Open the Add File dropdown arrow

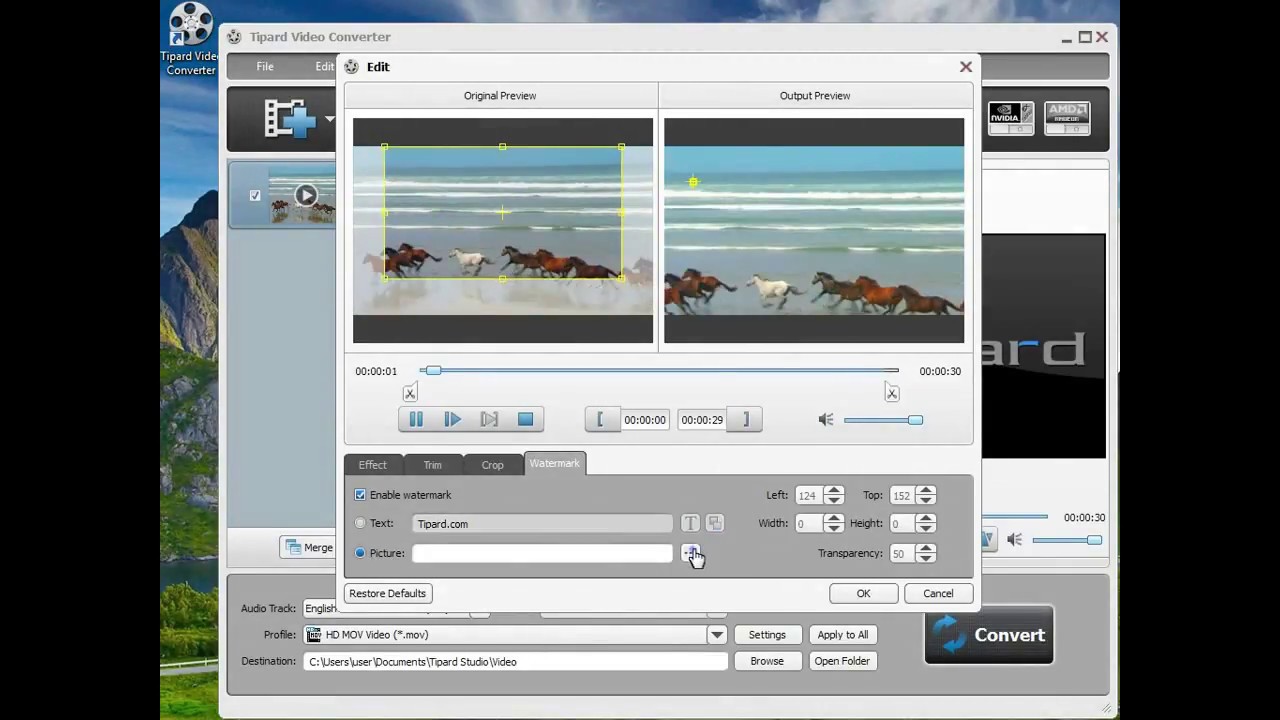click(x=329, y=119)
